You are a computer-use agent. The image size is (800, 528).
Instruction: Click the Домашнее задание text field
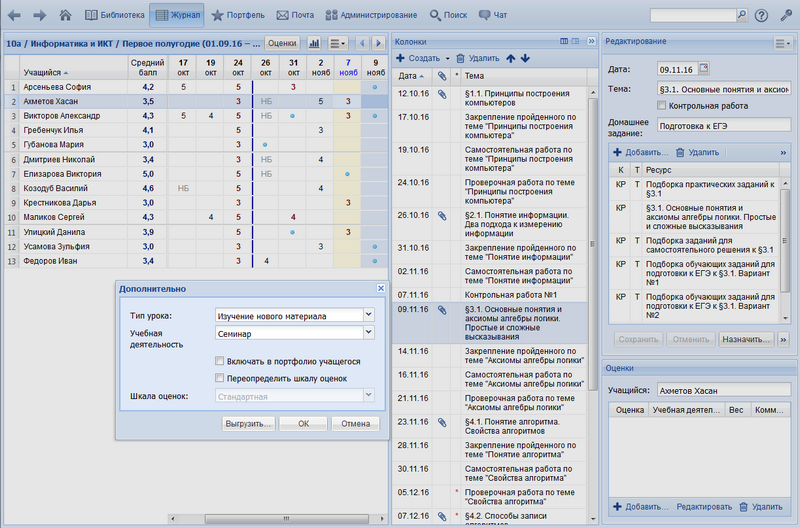point(722,128)
